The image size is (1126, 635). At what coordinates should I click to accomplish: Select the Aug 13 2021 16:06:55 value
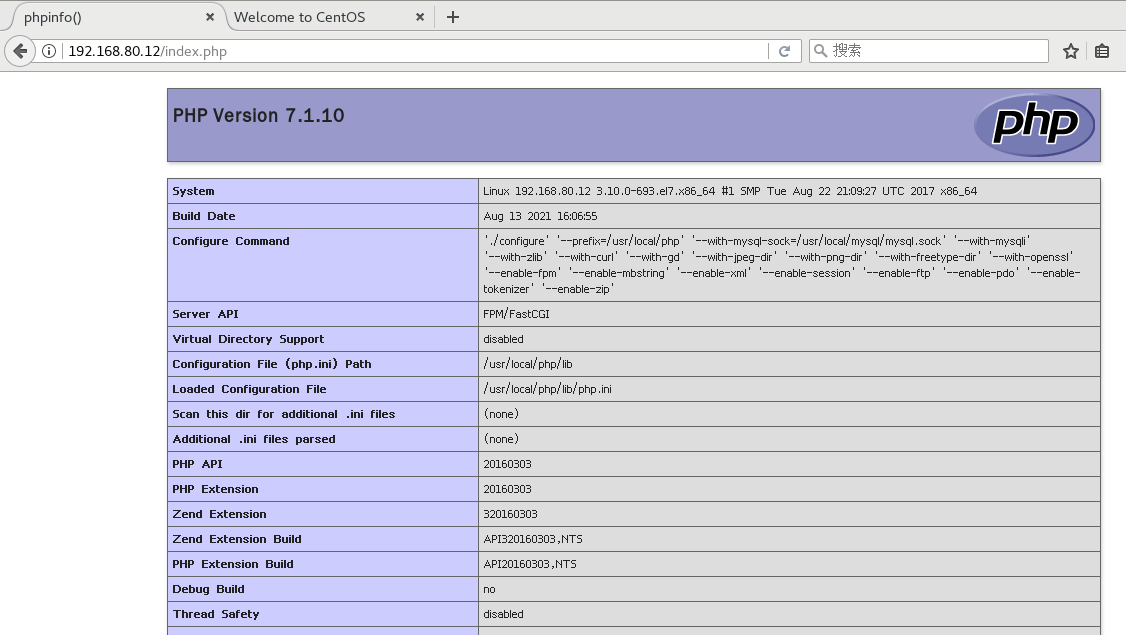tap(540, 216)
